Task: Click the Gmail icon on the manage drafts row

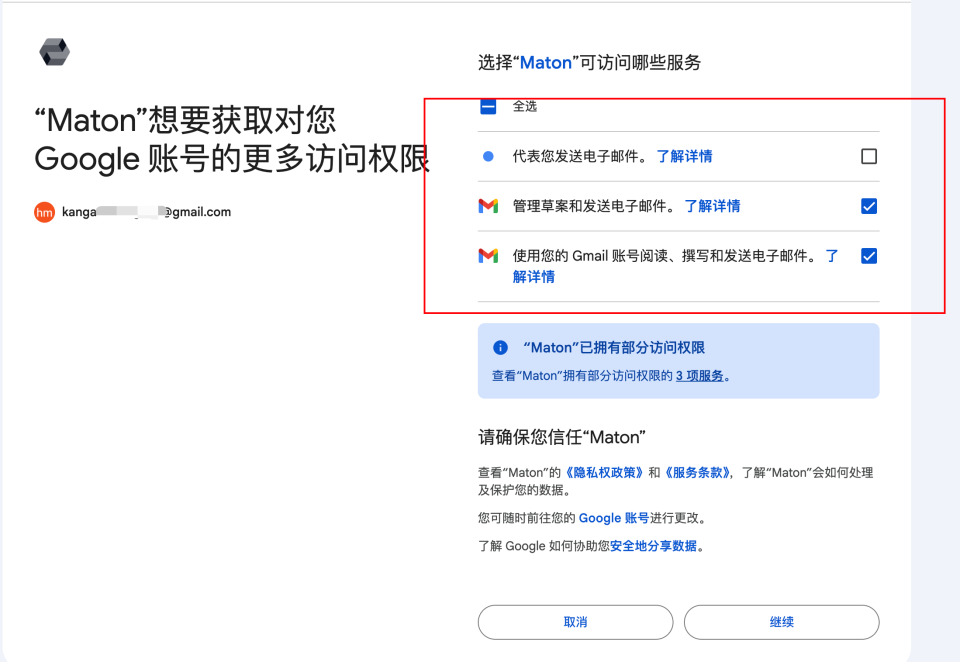Action: [x=488, y=206]
